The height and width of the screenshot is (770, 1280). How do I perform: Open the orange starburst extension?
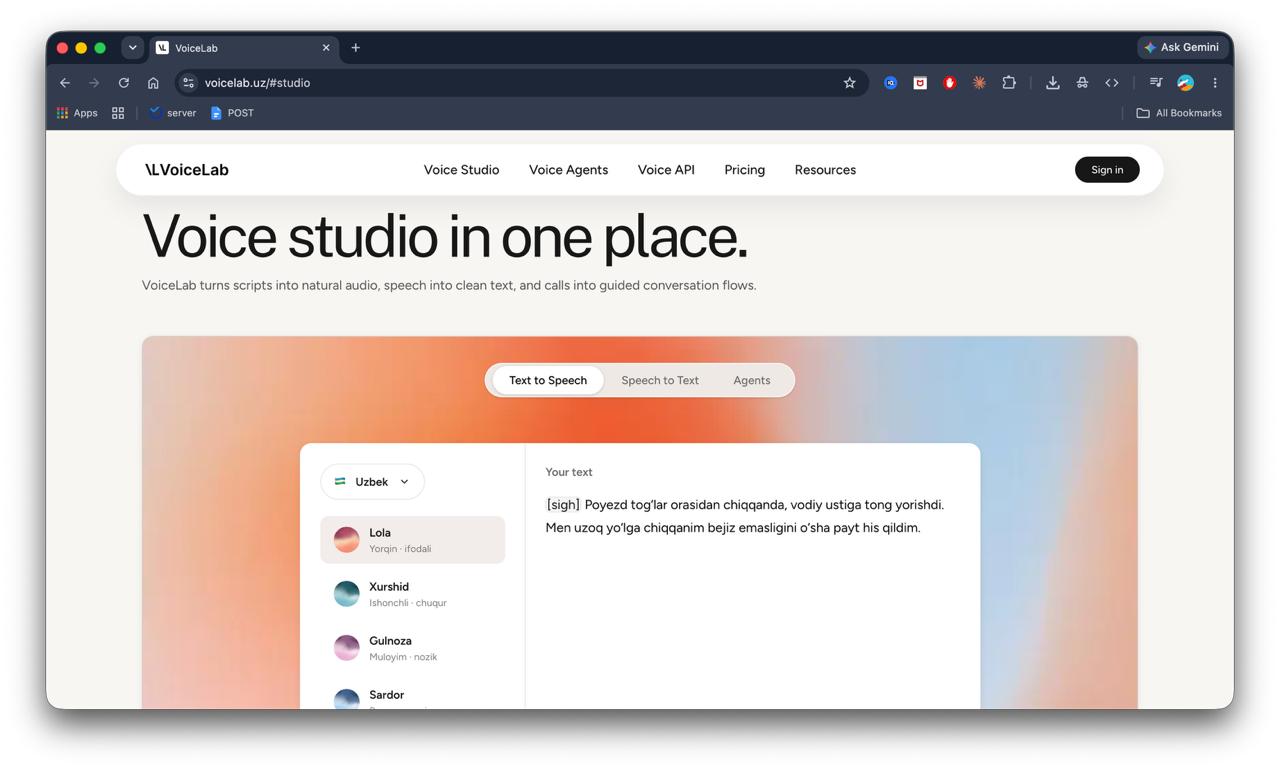(979, 83)
